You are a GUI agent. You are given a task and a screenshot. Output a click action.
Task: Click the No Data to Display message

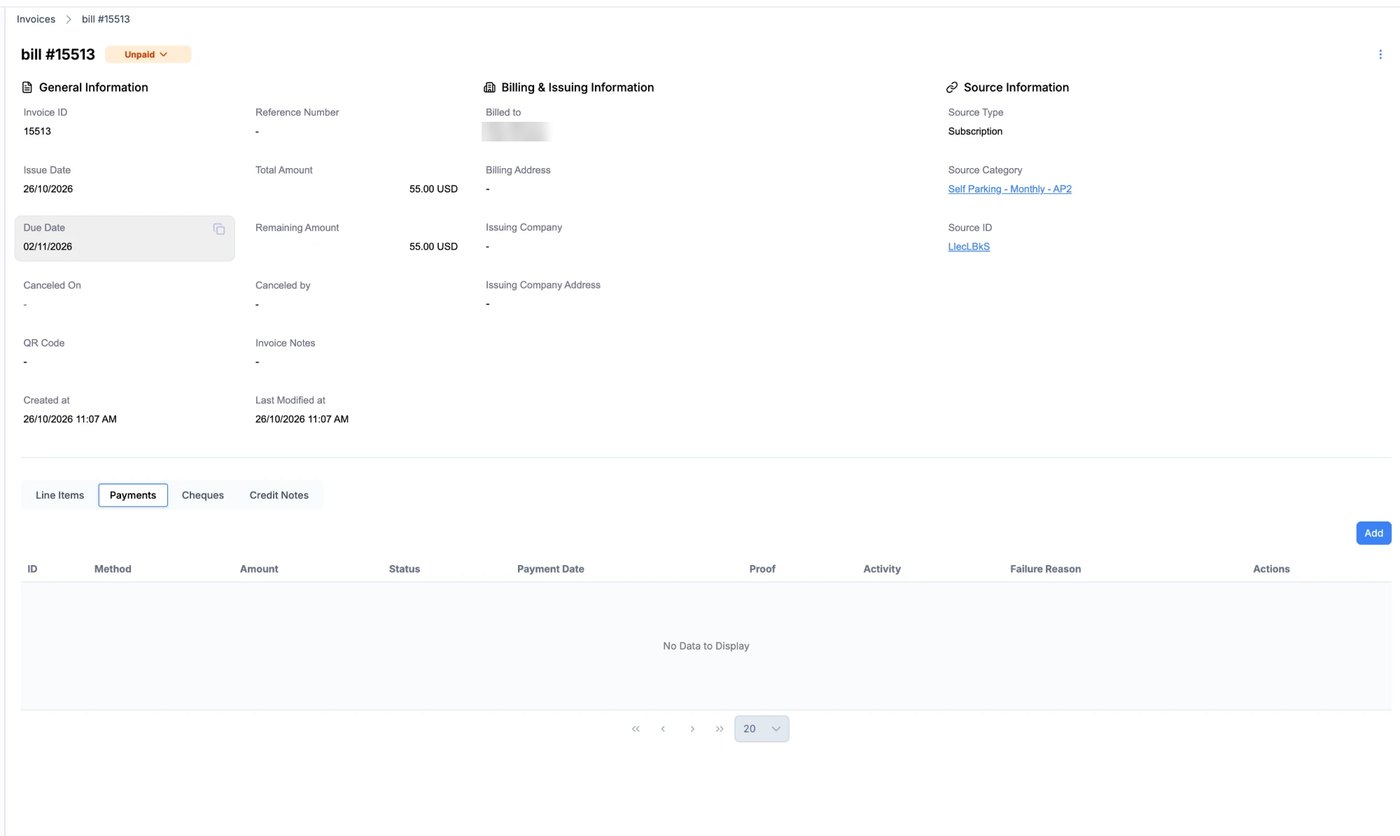pos(706,646)
